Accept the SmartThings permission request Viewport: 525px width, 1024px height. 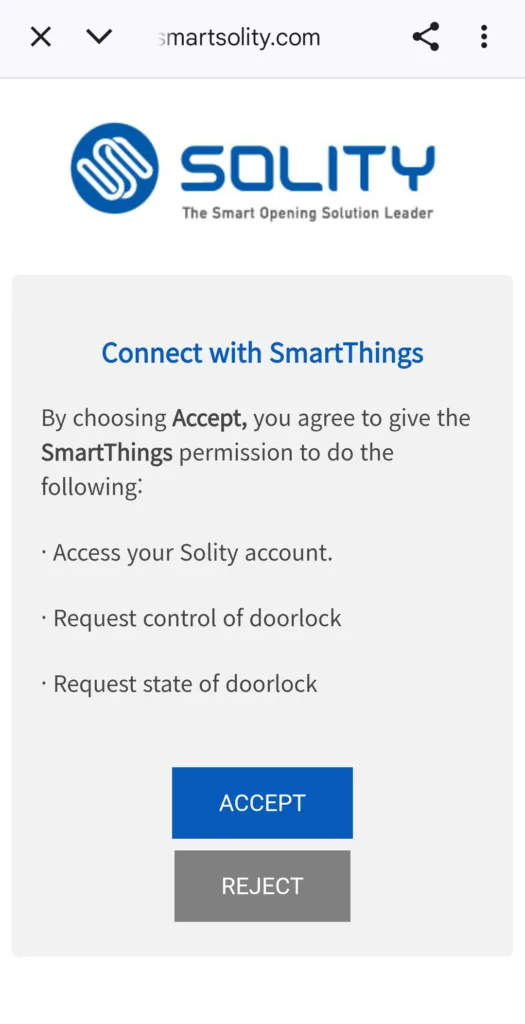(x=262, y=803)
